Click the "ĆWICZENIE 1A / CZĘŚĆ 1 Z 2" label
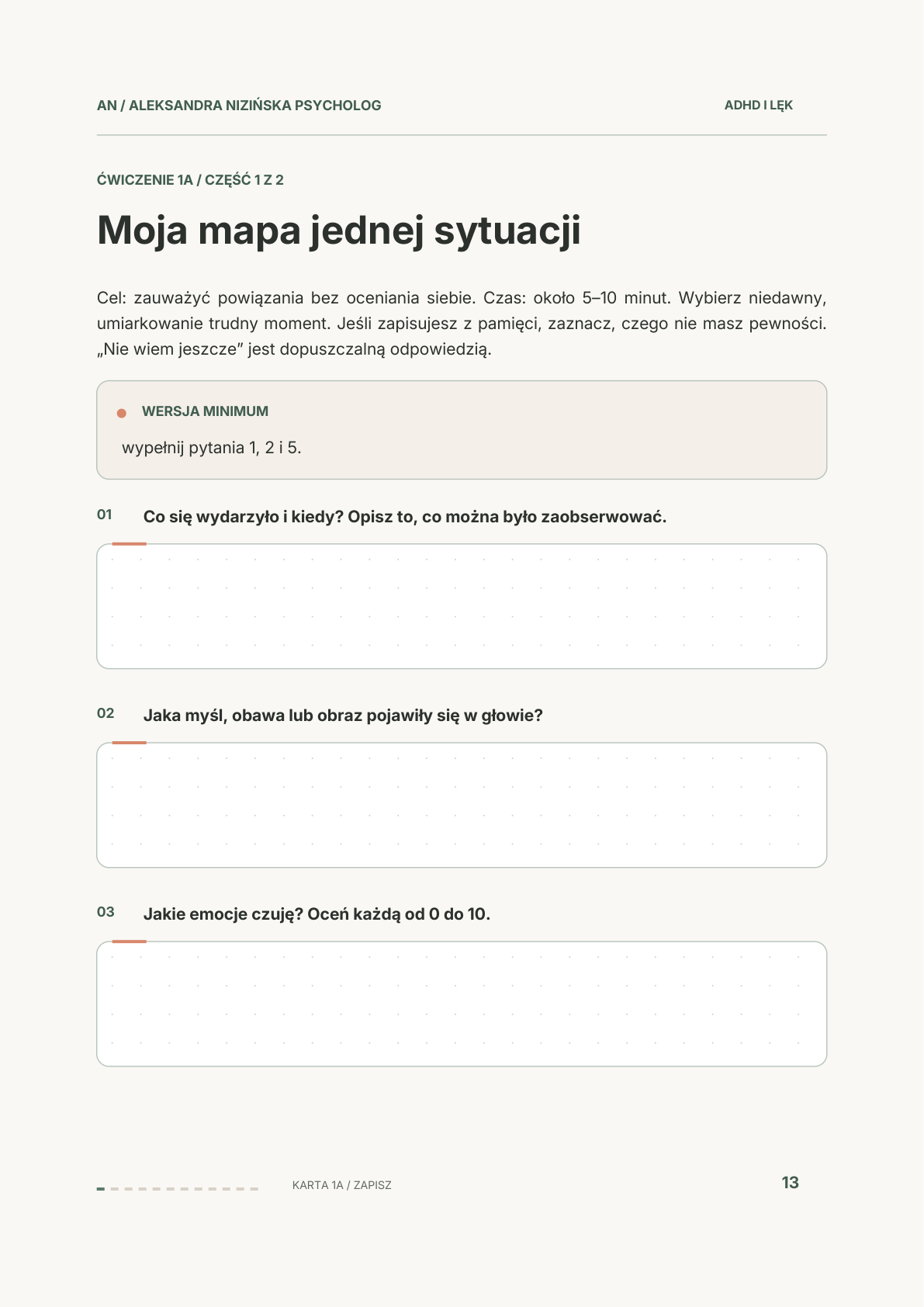The width and height of the screenshot is (924, 1307). [x=190, y=180]
